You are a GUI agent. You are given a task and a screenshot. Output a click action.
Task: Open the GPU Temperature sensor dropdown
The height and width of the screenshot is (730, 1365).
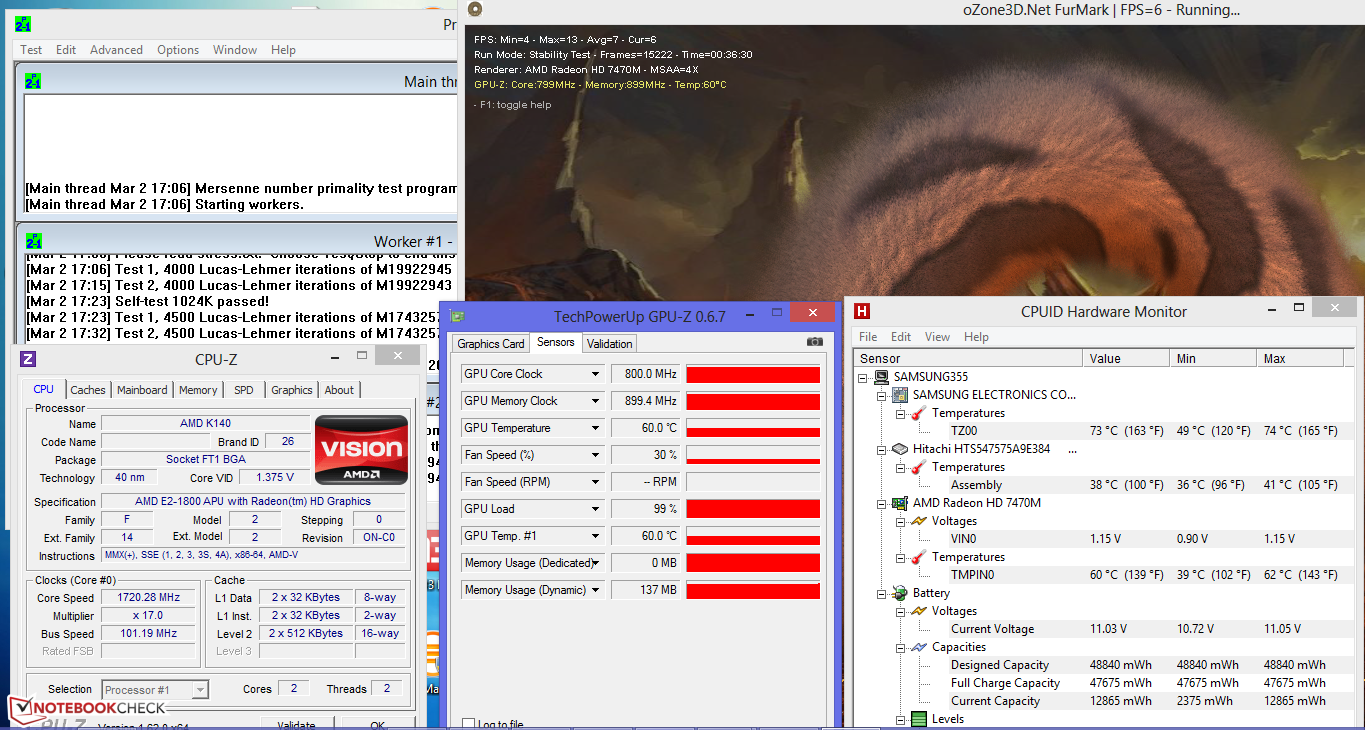click(596, 428)
